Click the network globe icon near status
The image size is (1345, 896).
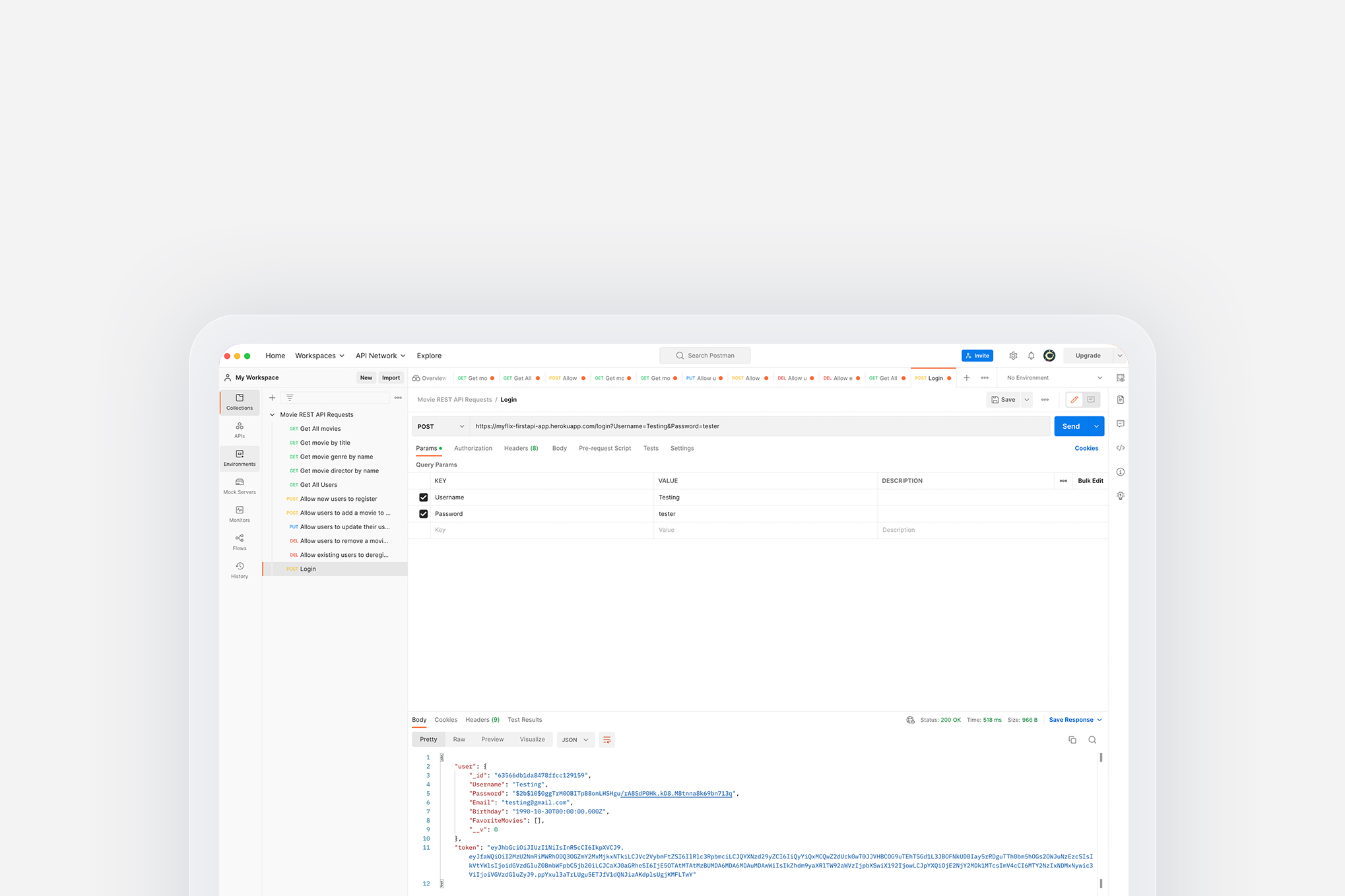[x=910, y=720]
